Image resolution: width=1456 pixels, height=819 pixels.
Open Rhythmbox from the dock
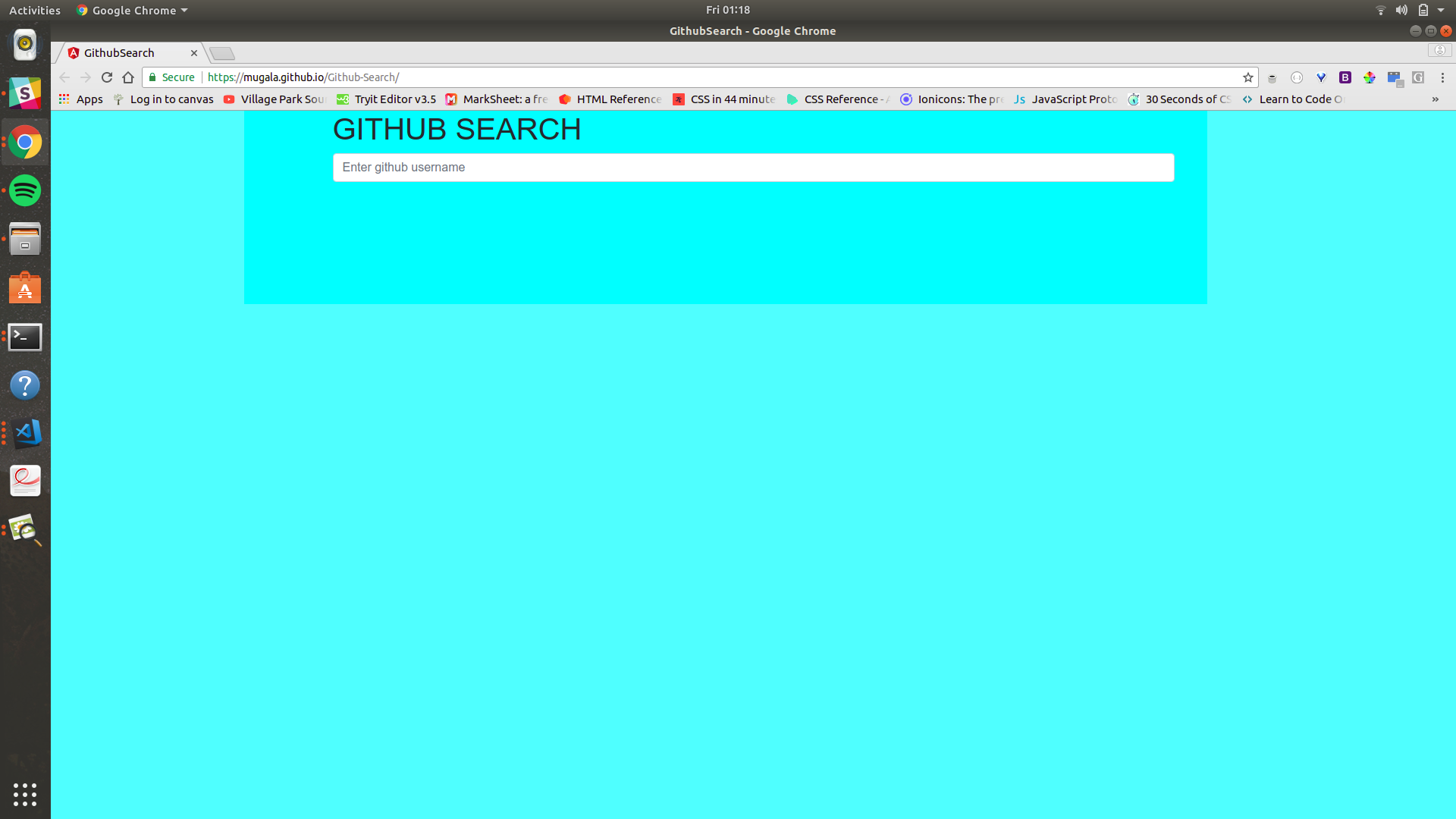(25, 45)
